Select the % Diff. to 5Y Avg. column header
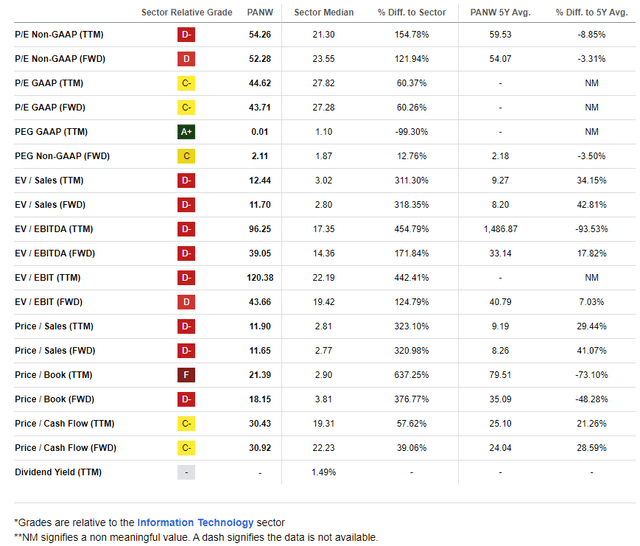 point(591,12)
